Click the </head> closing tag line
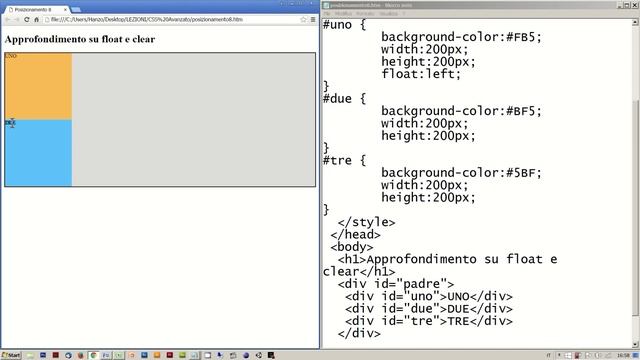 coord(355,235)
